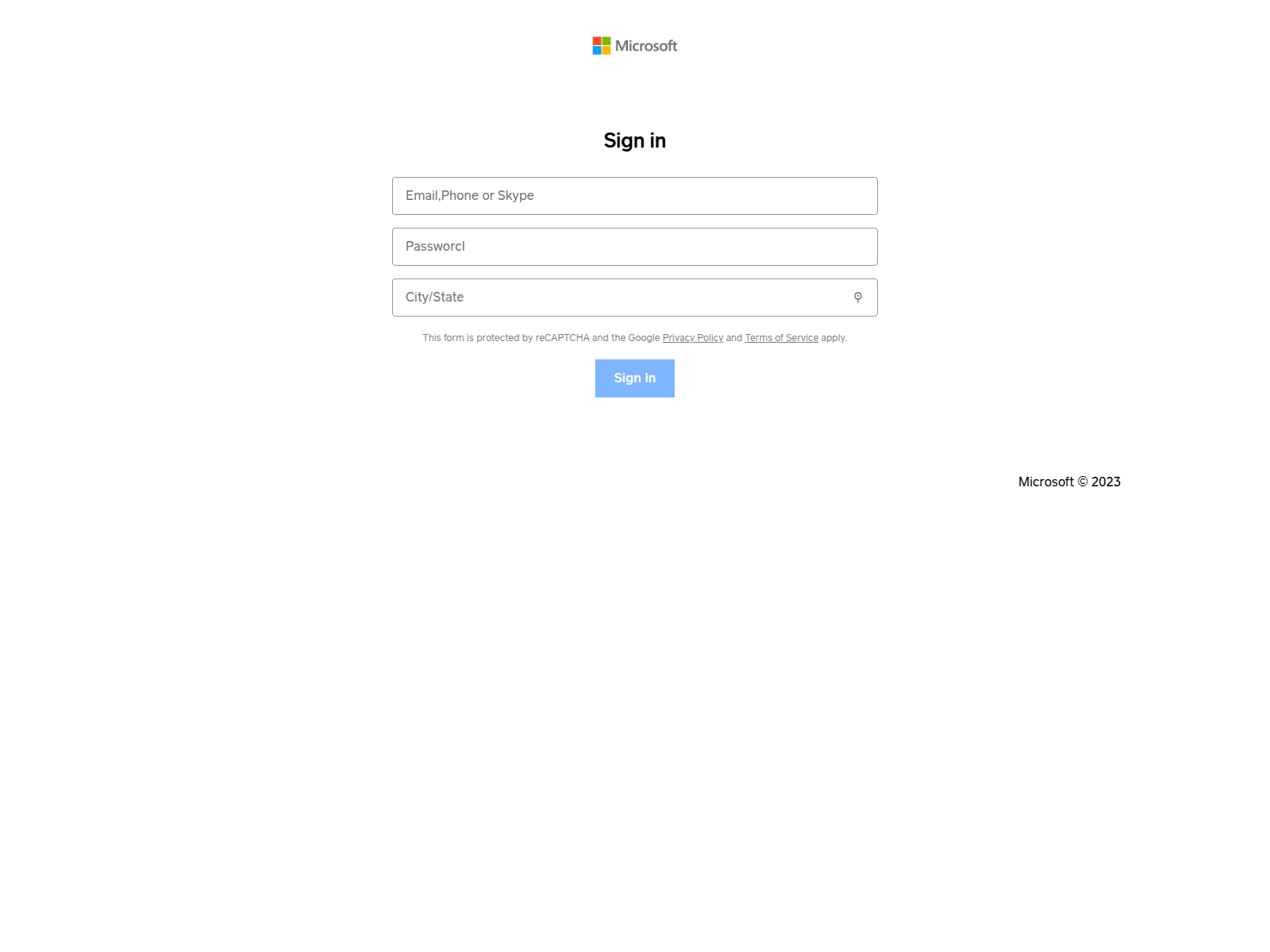The image size is (1270, 952).
Task: Click the location pin icon in City/State
Action: tap(858, 297)
